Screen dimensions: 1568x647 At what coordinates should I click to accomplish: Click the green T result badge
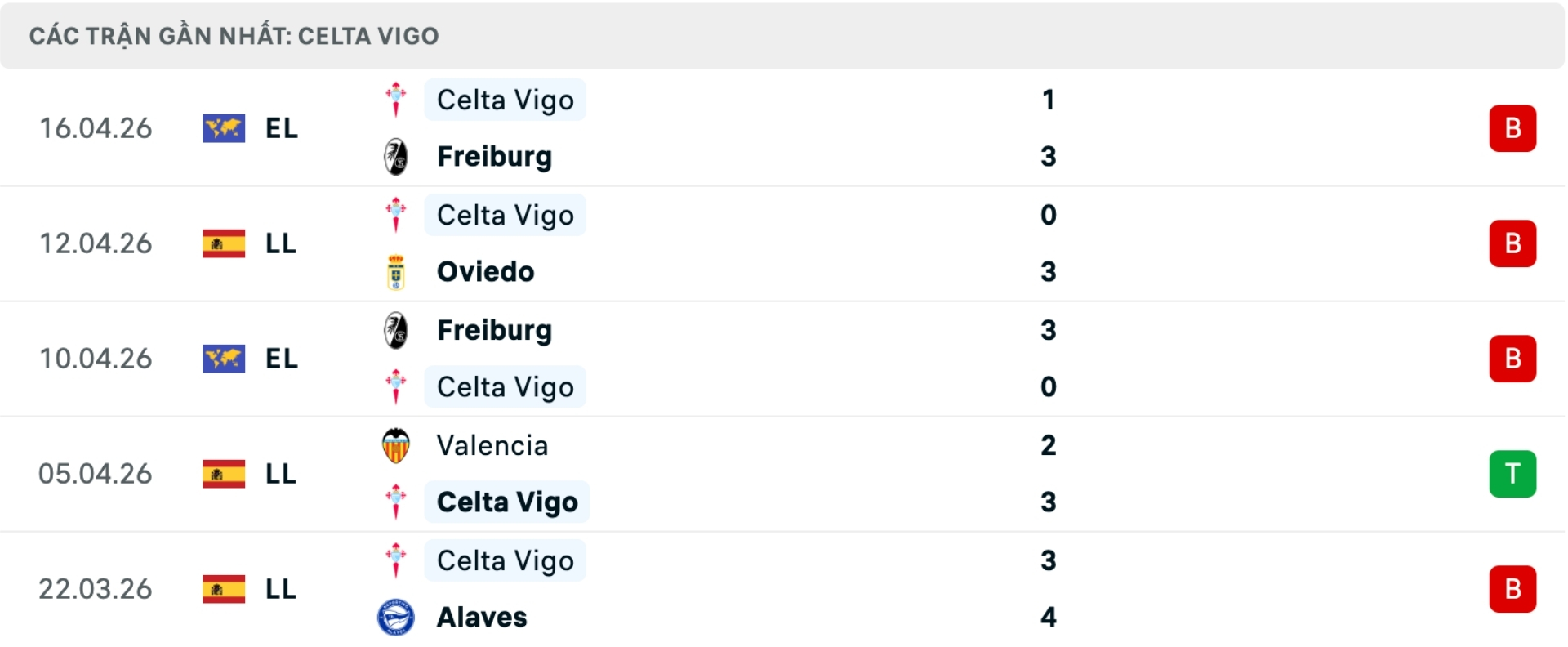(1512, 474)
